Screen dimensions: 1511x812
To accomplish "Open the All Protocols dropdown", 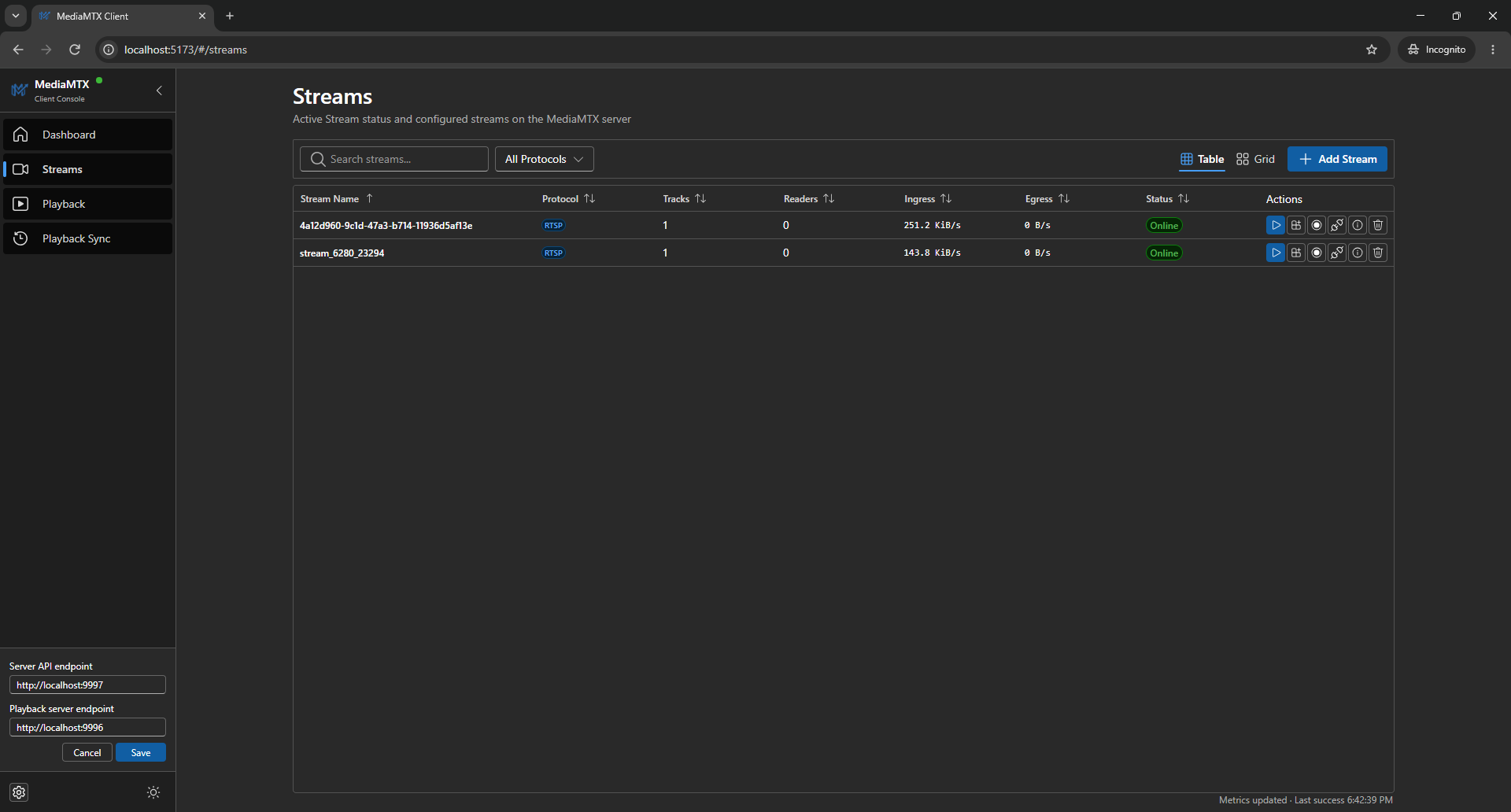I will 544,159.
